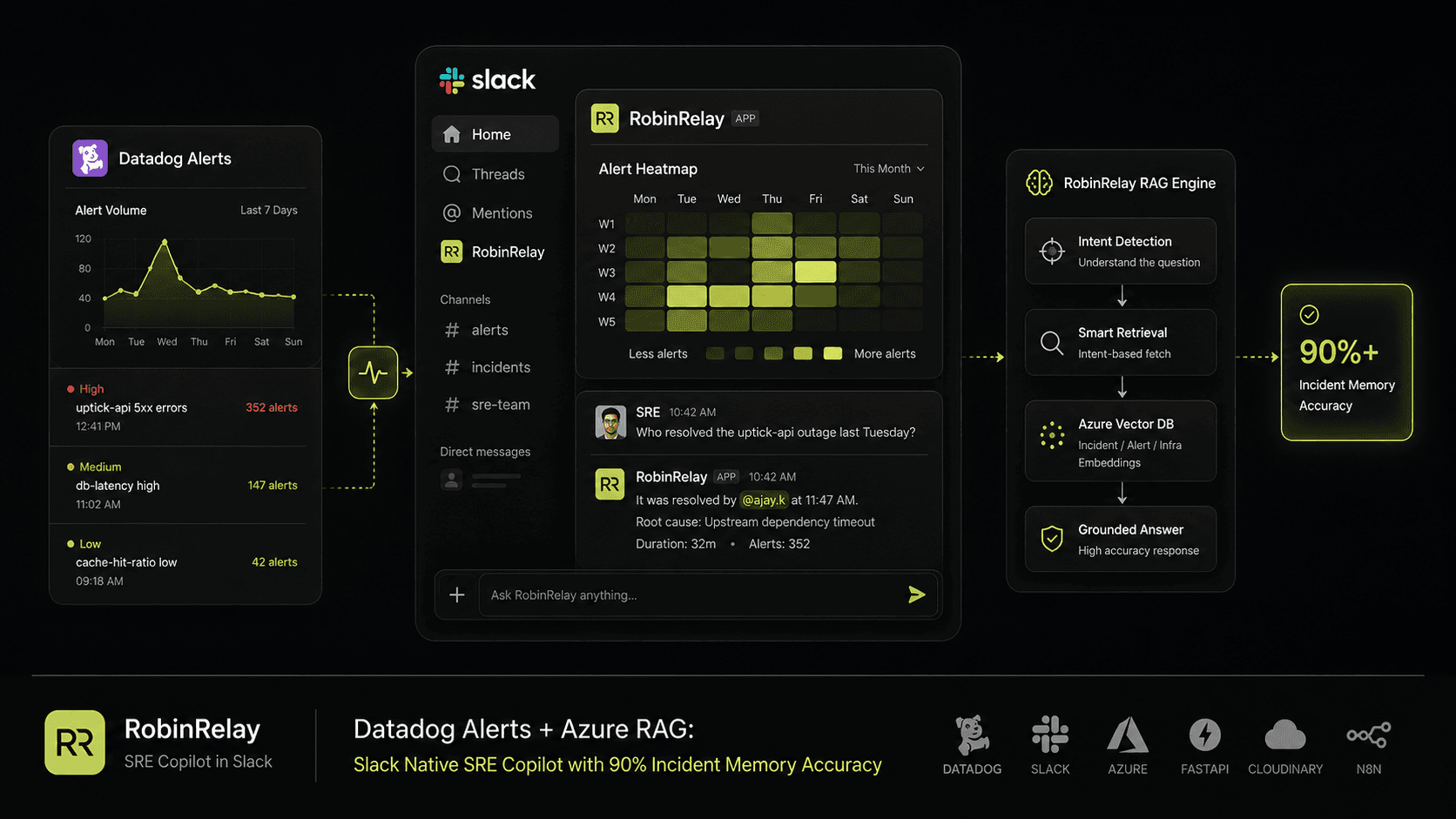Image resolution: width=1456 pixels, height=819 pixels.
Task: Click the darkest legend swatch near Less alerts
Action: 715,353
